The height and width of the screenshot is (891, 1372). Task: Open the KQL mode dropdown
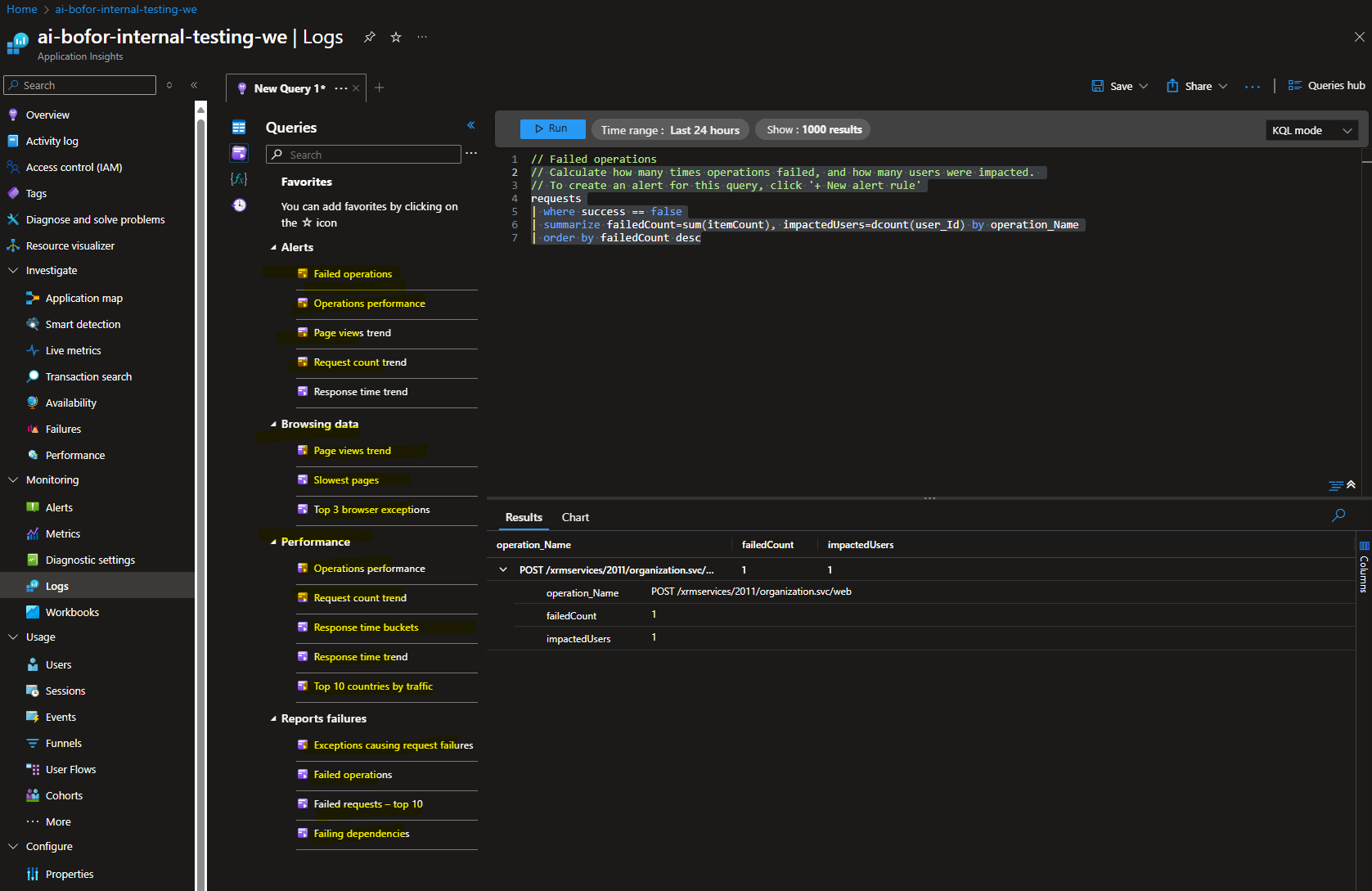[1311, 130]
